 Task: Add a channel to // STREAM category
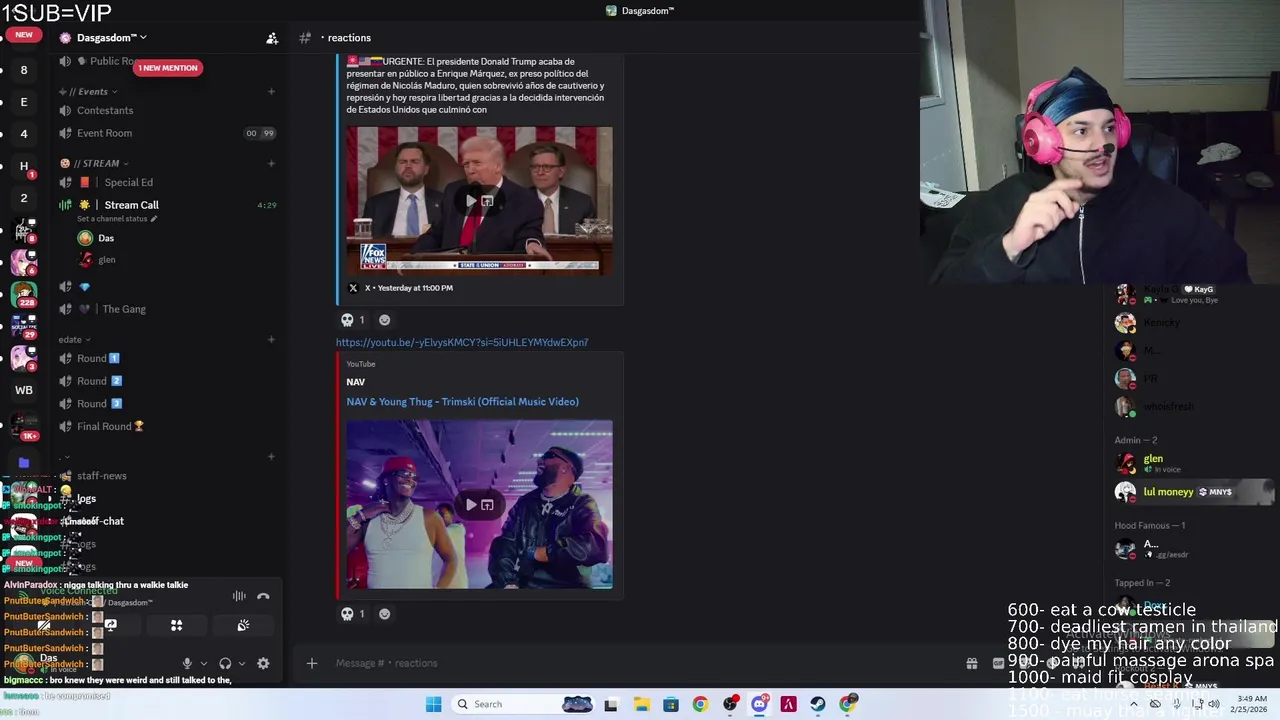pyautogui.click(x=271, y=163)
